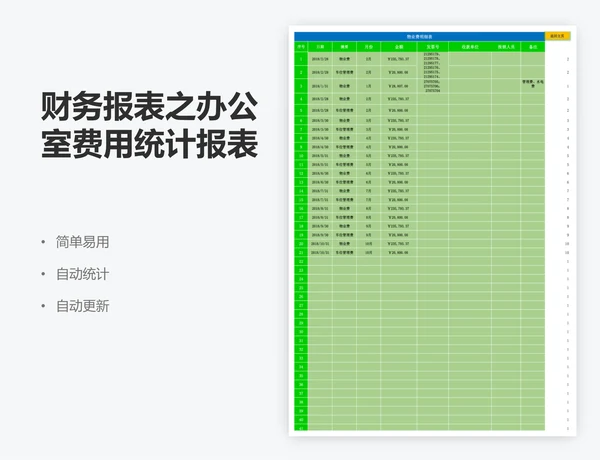This screenshot has height=460, width=600.
Task: Open the spreadsheet preview thumbnail
Action: (x=432, y=231)
